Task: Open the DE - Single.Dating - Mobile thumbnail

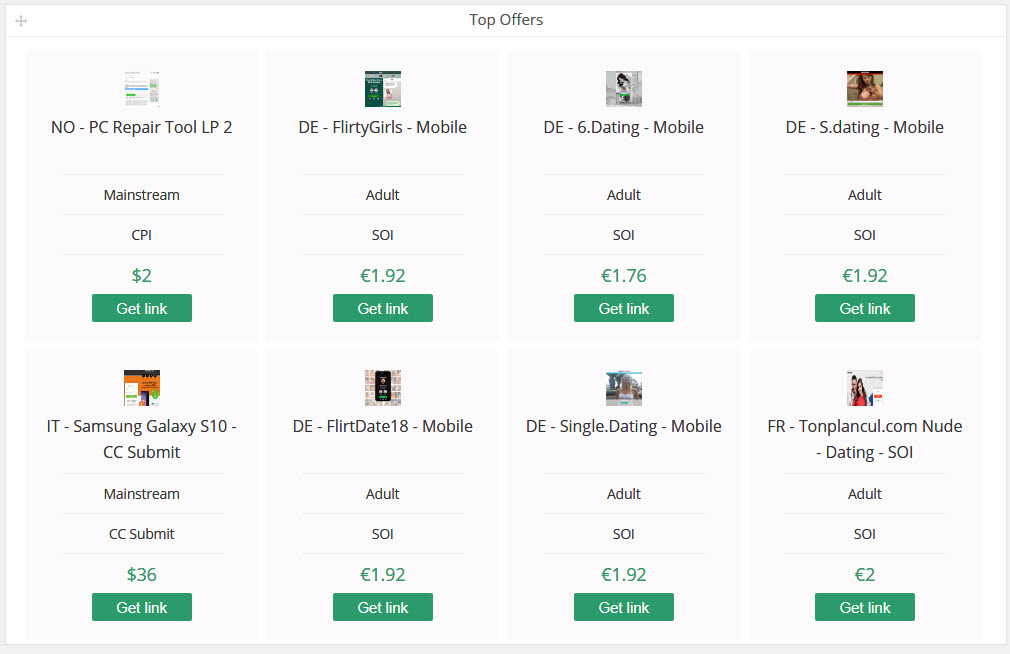Action: (x=624, y=388)
